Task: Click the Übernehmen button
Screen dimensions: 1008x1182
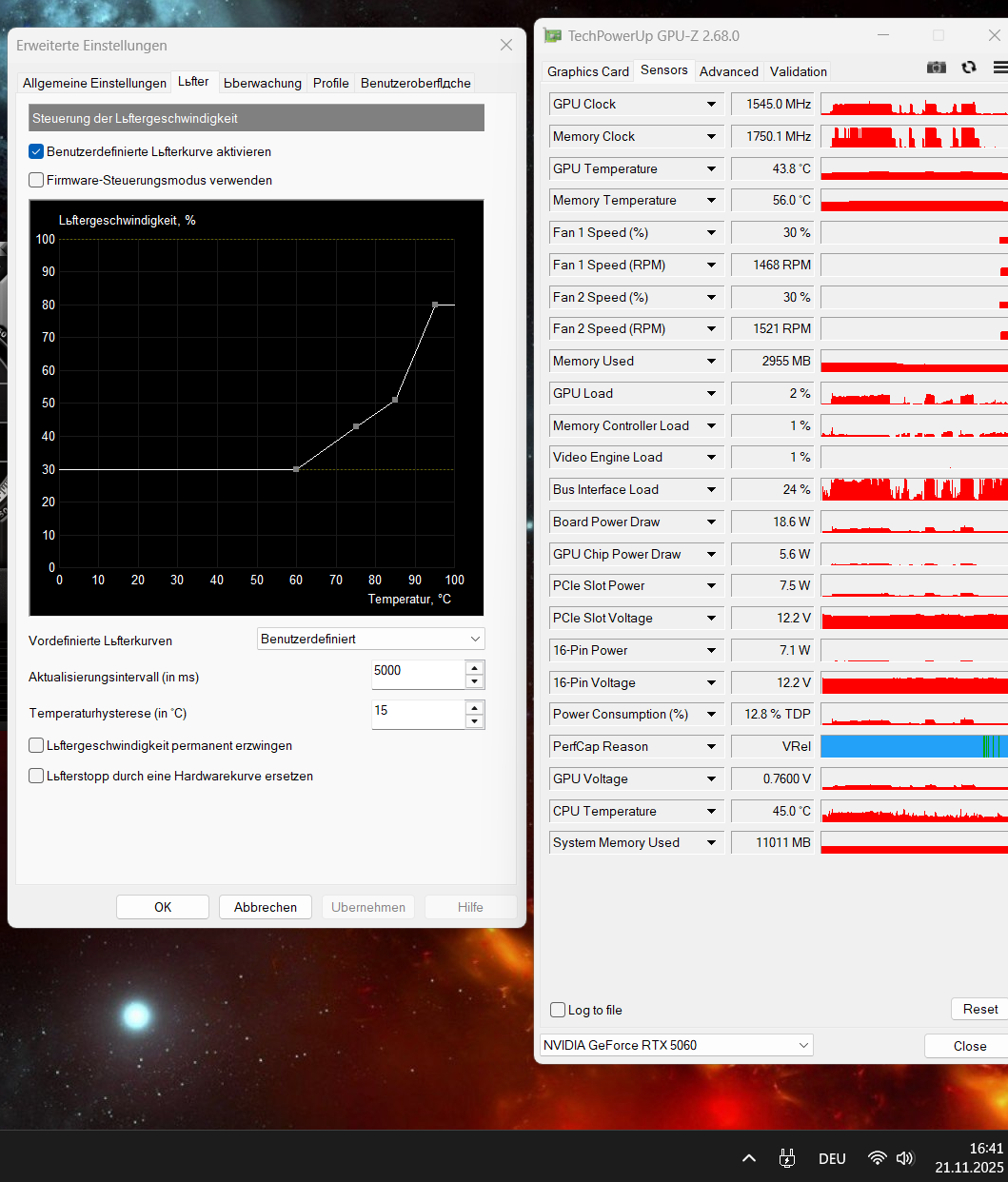Action: (368, 907)
